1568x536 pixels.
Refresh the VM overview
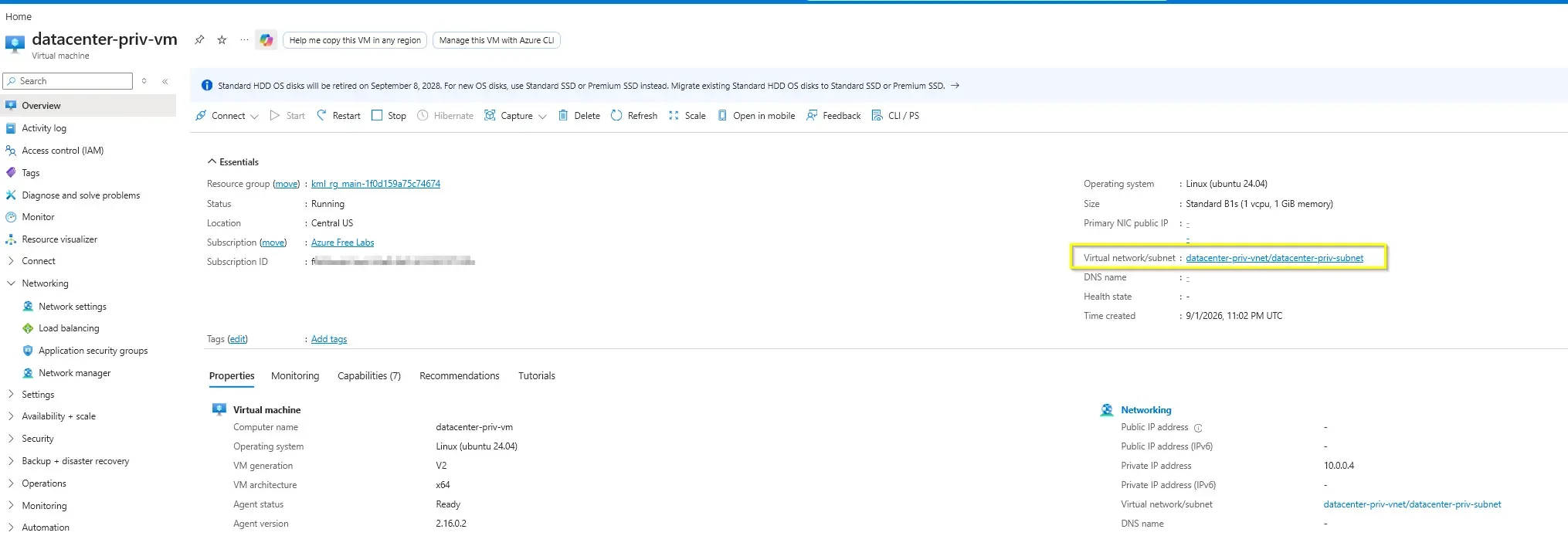pyautogui.click(x=634, y=116)
